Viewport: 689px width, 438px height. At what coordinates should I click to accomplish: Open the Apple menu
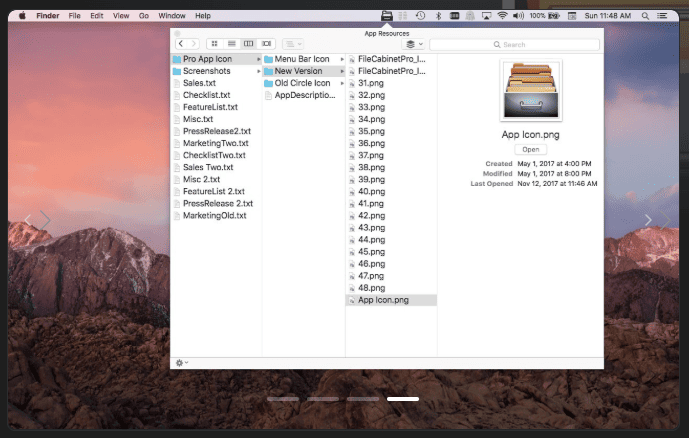point(22,16)
